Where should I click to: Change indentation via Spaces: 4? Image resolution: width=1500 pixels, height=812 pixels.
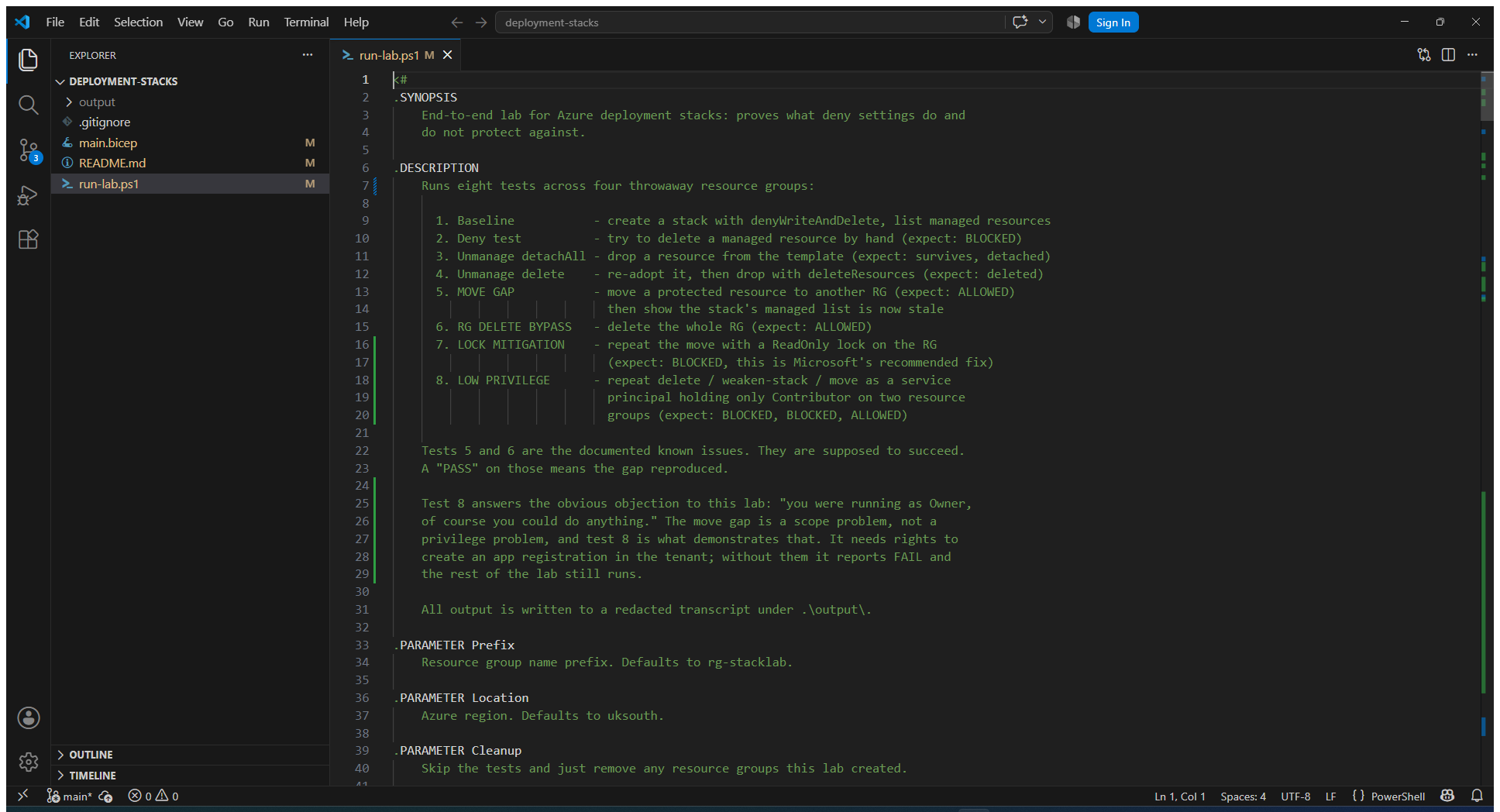pos(1243,796)
